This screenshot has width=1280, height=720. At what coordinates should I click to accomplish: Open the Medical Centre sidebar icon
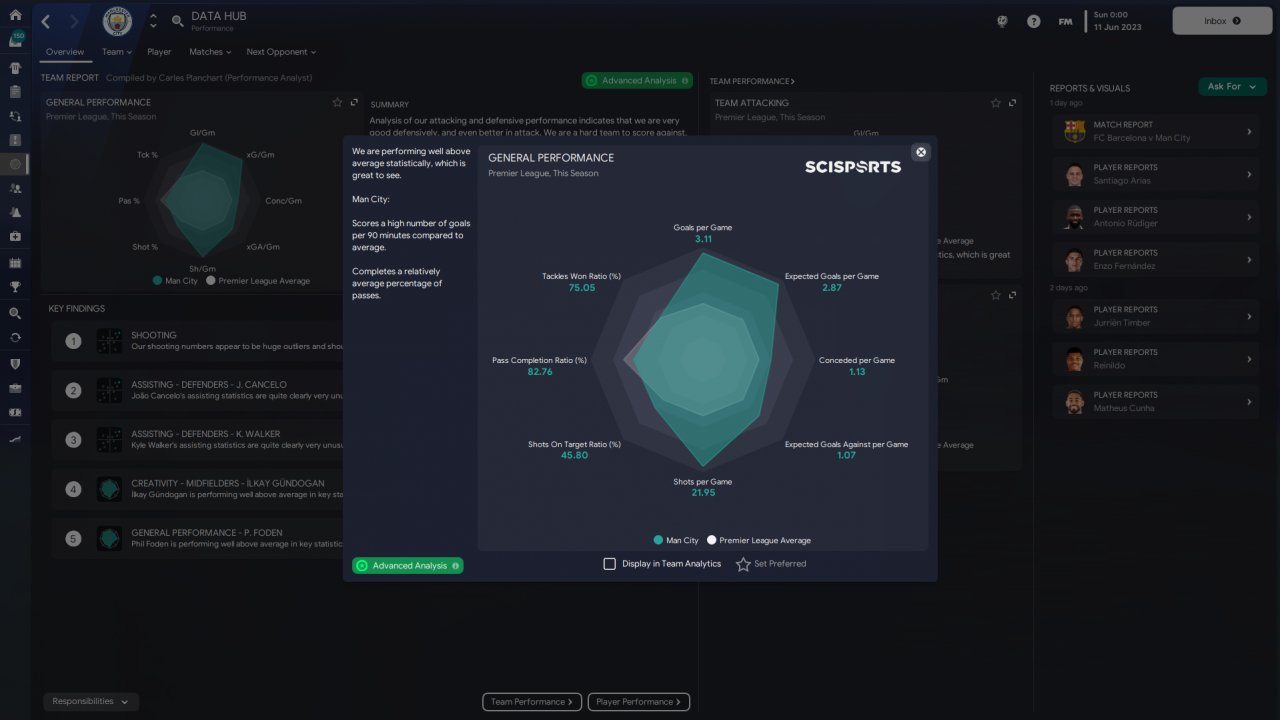point(15,237)
